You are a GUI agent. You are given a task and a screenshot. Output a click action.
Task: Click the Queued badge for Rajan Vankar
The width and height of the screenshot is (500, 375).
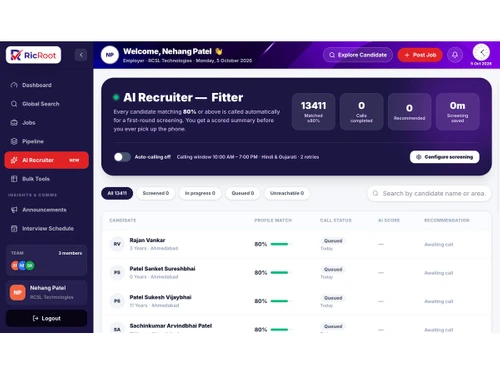click(333, 241)
